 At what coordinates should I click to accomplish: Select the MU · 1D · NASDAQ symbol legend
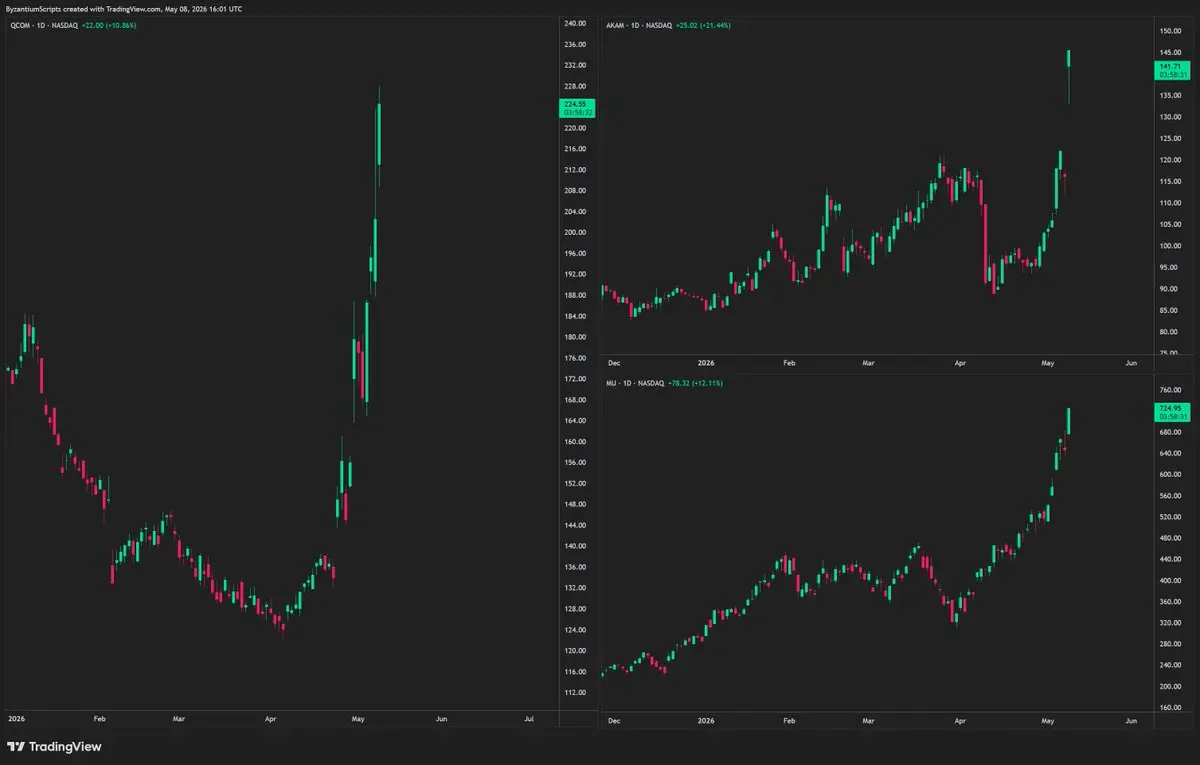635,383
